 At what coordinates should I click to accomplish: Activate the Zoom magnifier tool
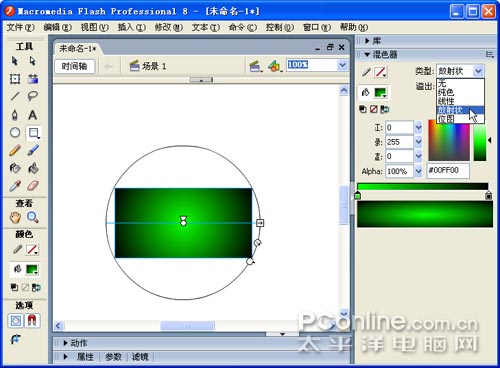32,218
